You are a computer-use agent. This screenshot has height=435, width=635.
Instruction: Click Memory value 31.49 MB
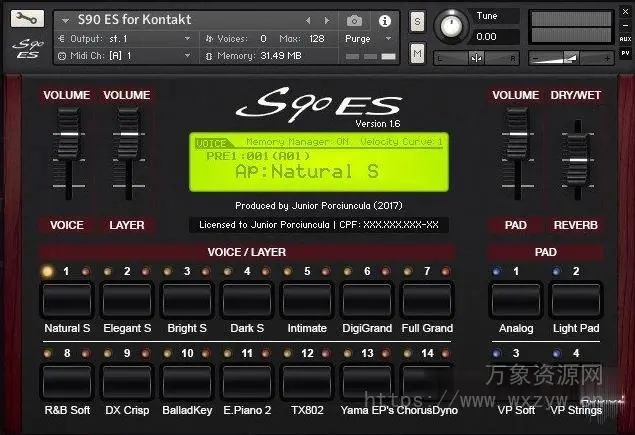[281, 56]
